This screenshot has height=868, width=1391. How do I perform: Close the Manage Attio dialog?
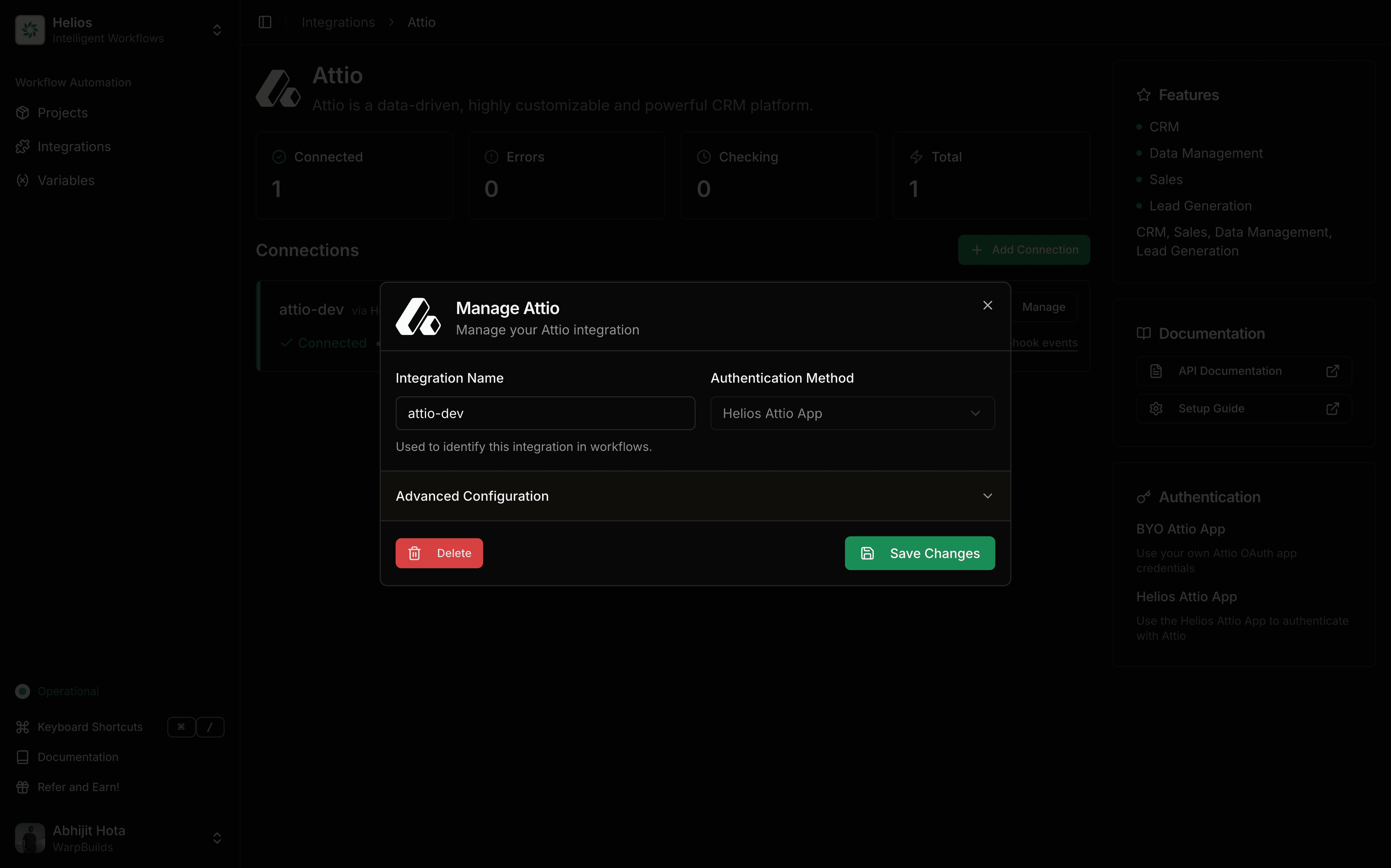(987, 305)
